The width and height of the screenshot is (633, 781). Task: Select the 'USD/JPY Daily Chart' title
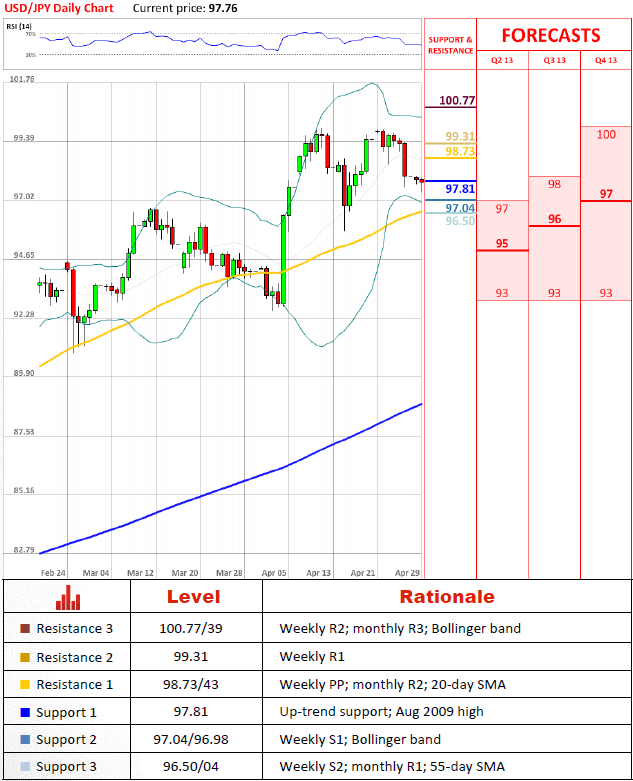(59, 8)
